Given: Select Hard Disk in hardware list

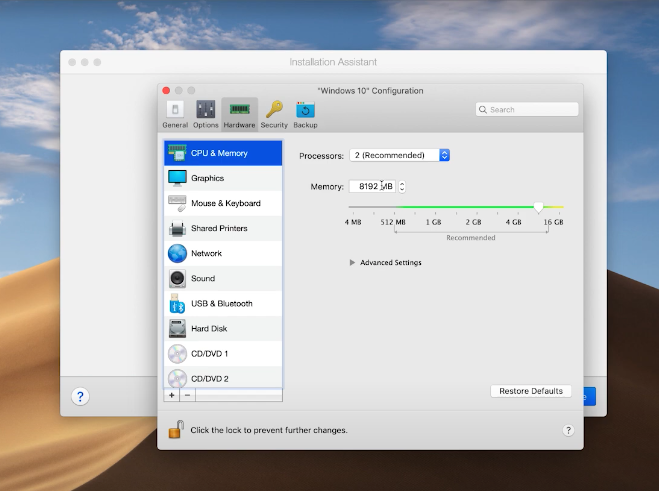Looking at the screenshot, I should 223,329.
